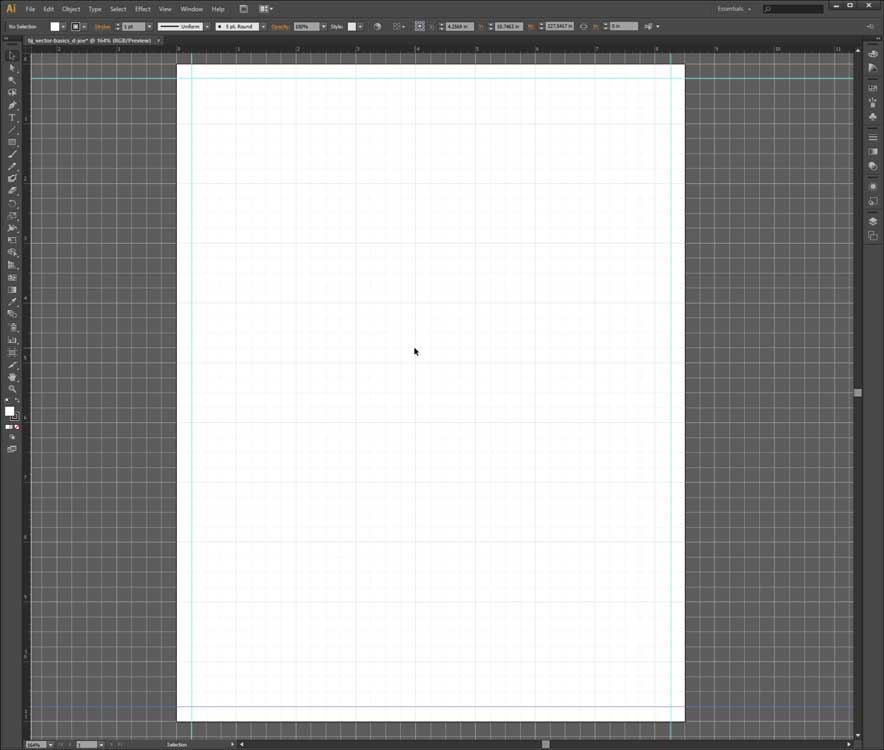Click the Stroke label link

point(103,27)
